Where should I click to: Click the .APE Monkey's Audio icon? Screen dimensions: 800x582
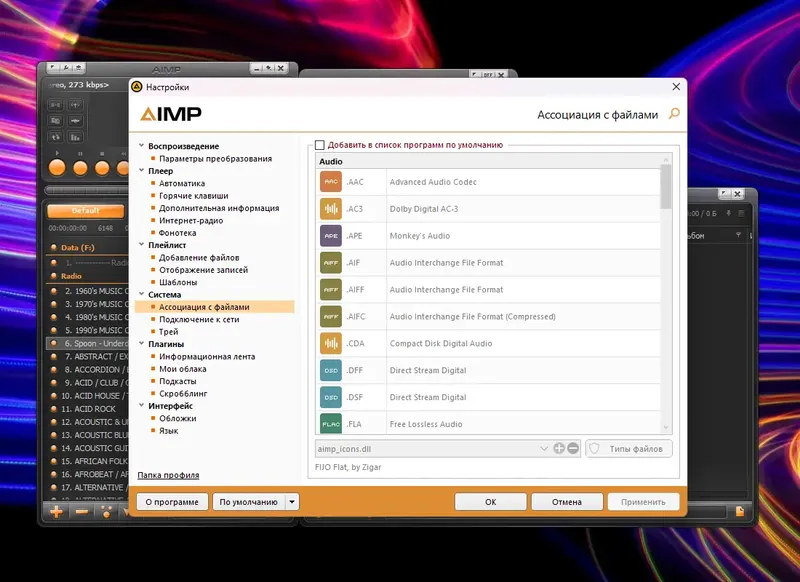(x=331, y=235)
